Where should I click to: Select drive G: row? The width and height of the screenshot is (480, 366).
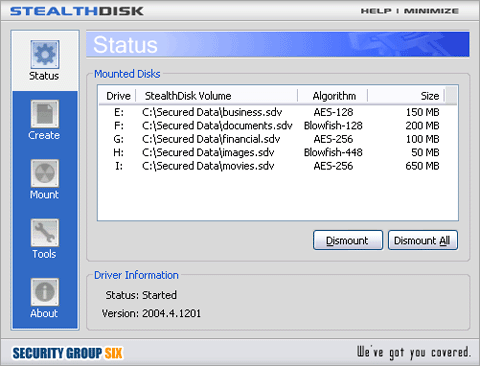pos(277,139)
